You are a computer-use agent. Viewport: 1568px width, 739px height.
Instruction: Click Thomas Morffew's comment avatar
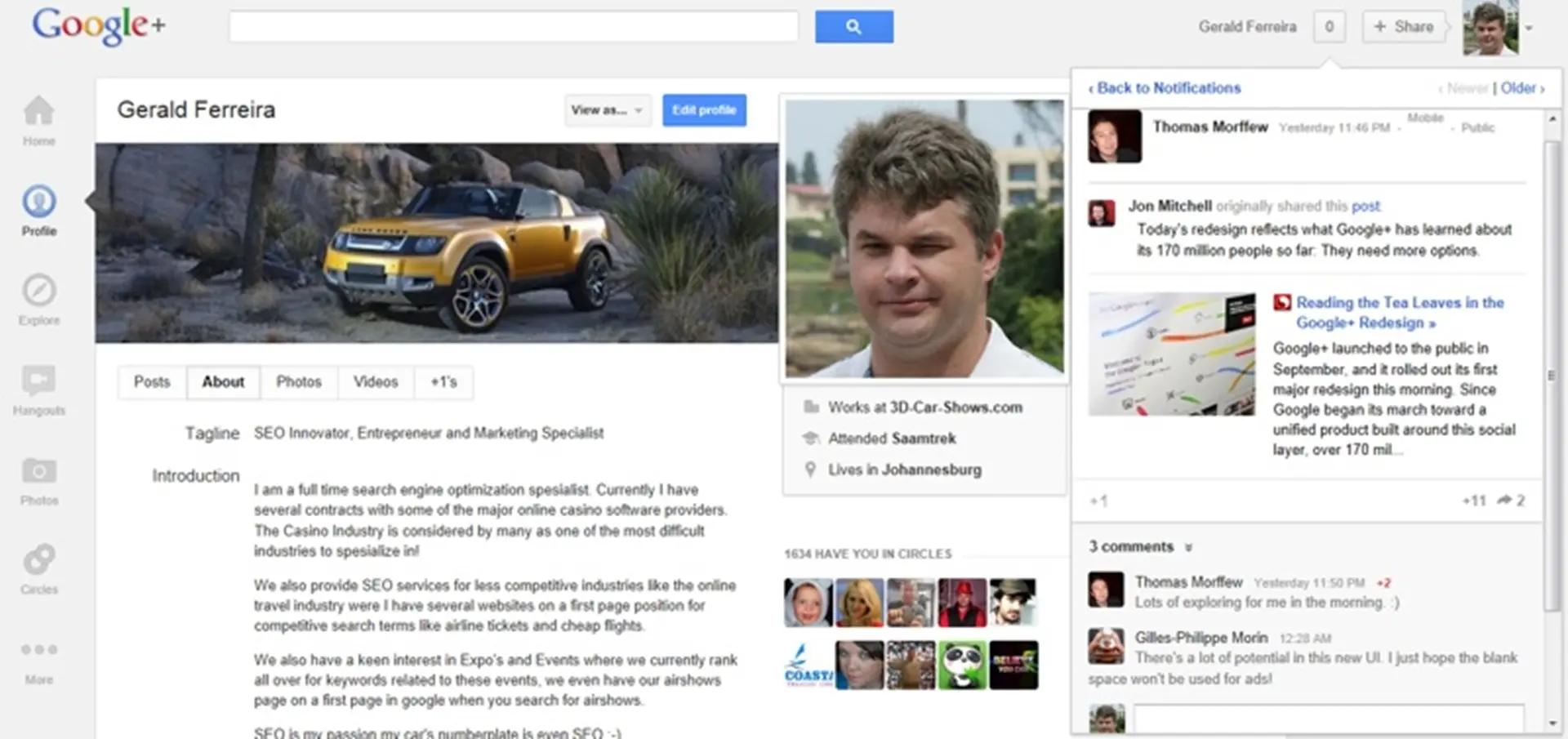click(x=1106, y=590)
